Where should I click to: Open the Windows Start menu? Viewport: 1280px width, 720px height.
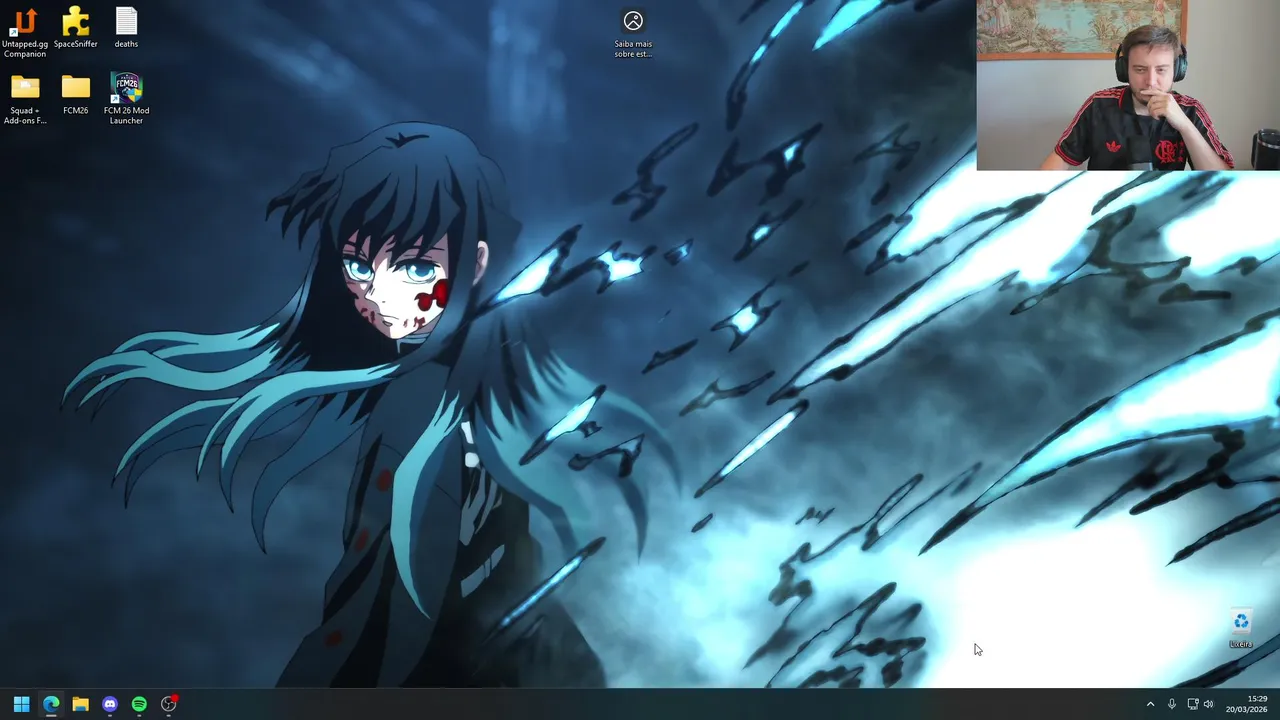[x=21, y=704]
